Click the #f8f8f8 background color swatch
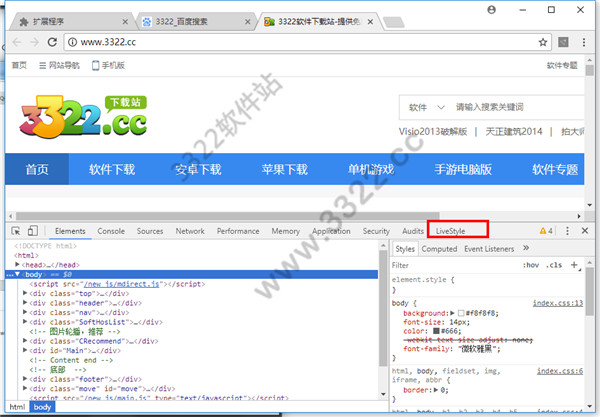Screen dimensions: 600x417 coord(461,313)
